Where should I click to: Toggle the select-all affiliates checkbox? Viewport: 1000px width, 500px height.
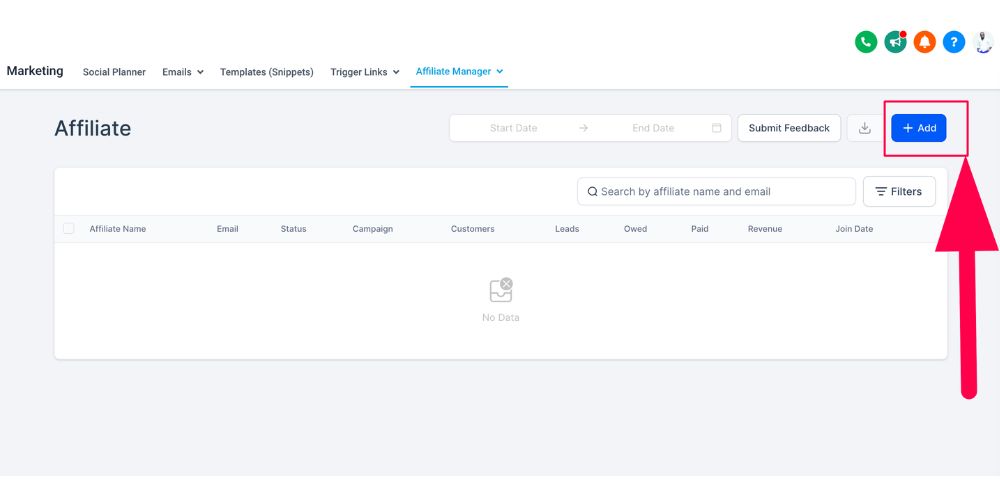click(x=69, y=229)
